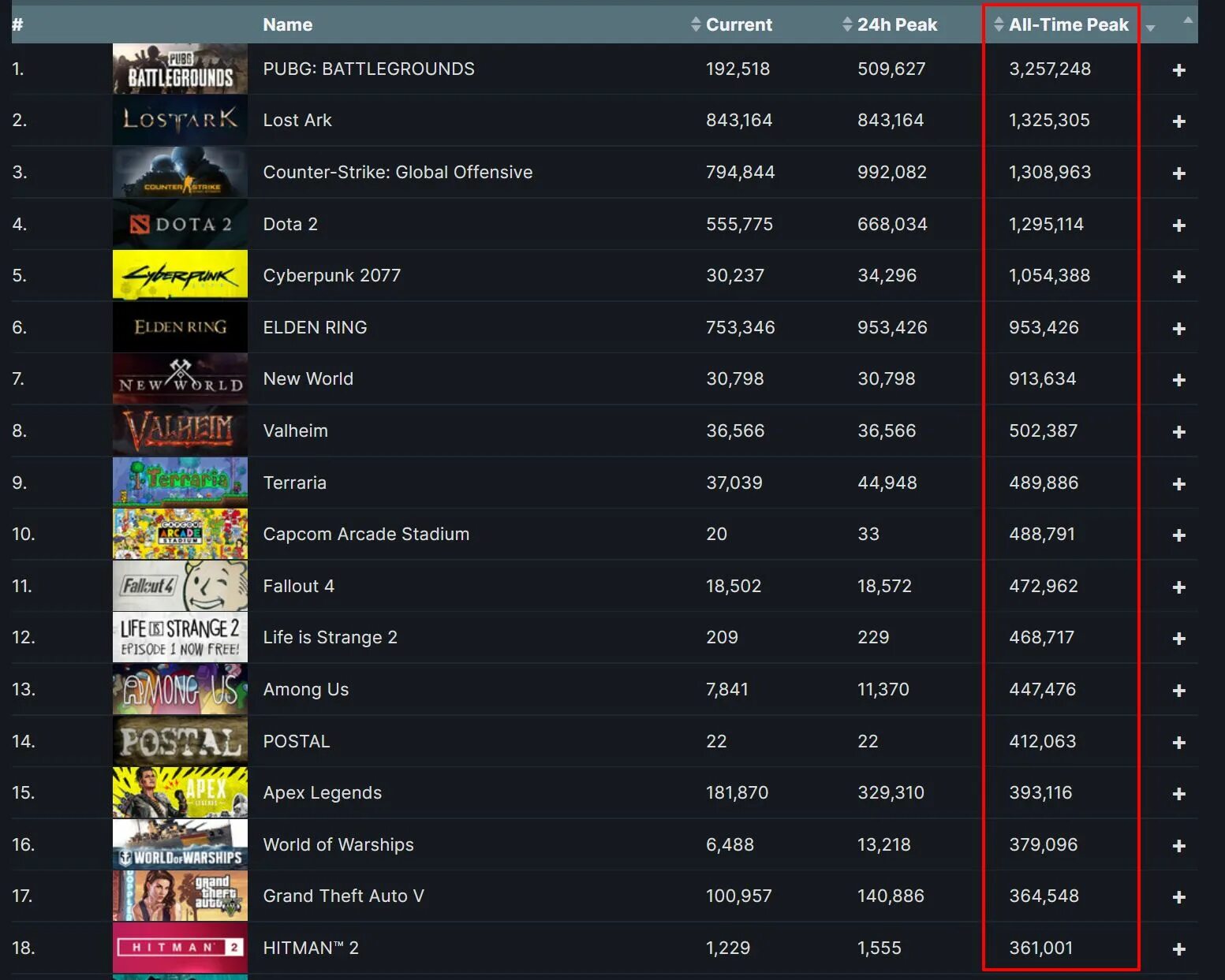Select PUBG all-time peak value 3,257,248
This screenshot has width=1225, height=980.
click(x=1050, y=69)
